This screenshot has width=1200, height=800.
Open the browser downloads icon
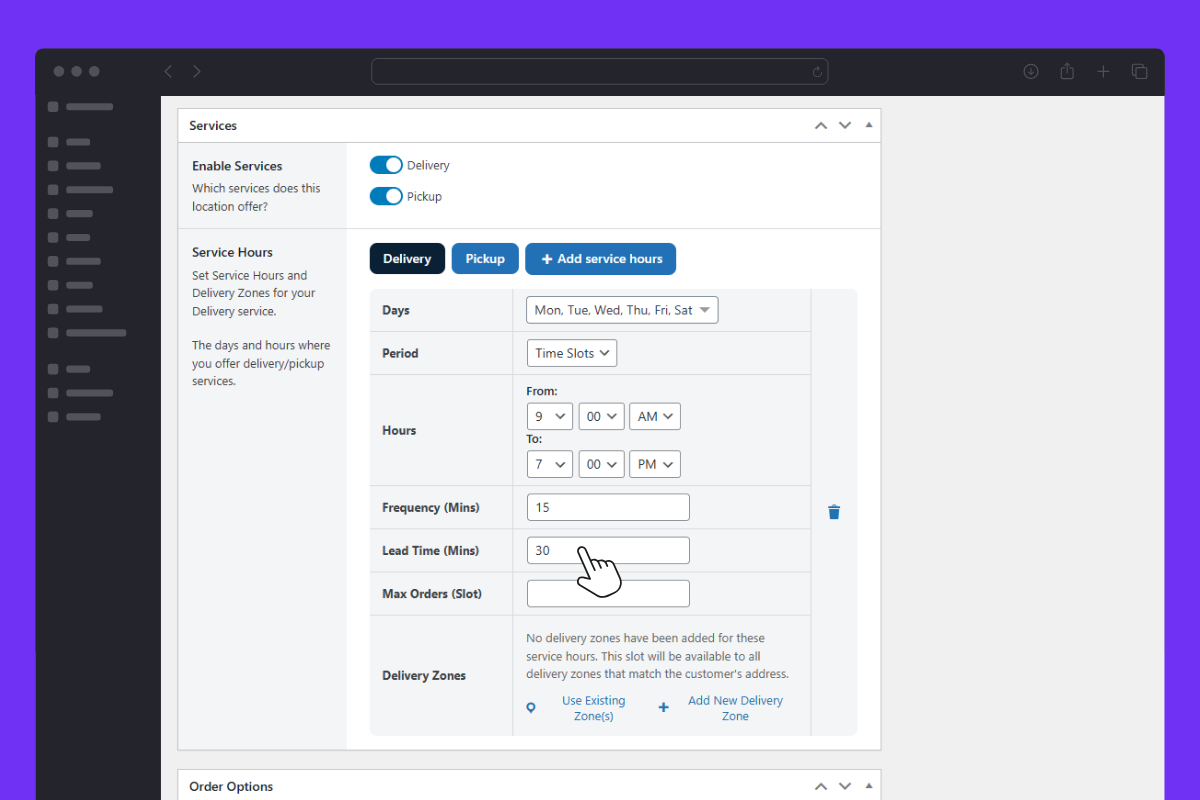tap(1031, 71)
